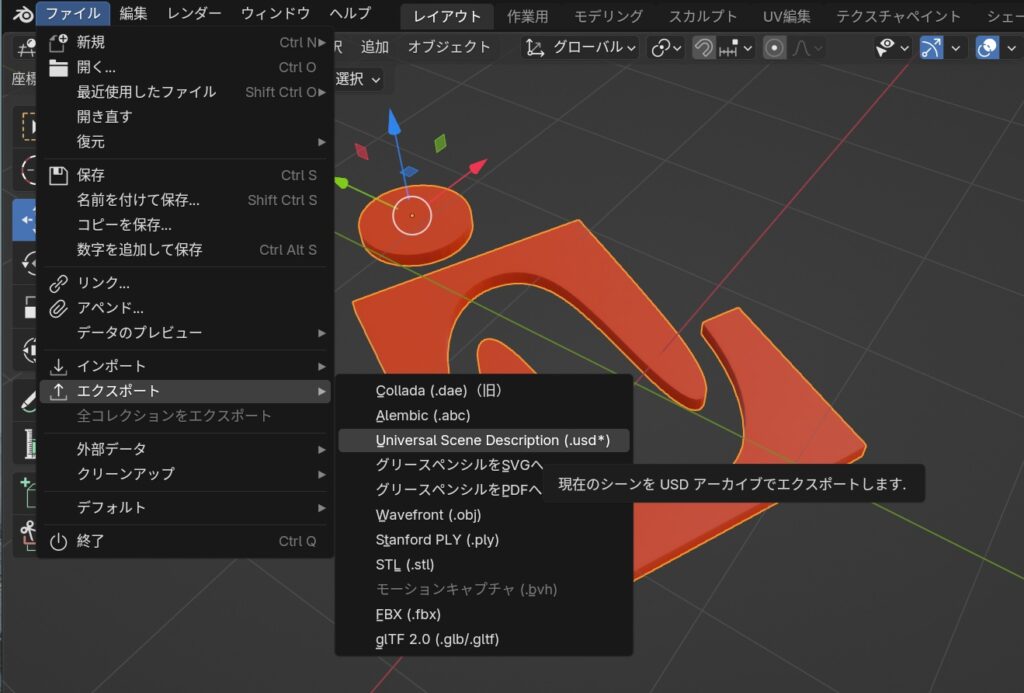Export as glTF 2.0 (.glb/.gltf)
Image resolution: width=1024 pixels, height=693 pixels.
(x=484, y=639)
